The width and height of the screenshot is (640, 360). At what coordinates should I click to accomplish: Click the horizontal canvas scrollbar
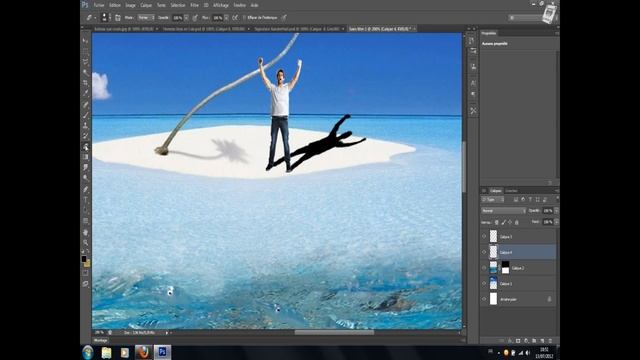click(x=334, y=333)
